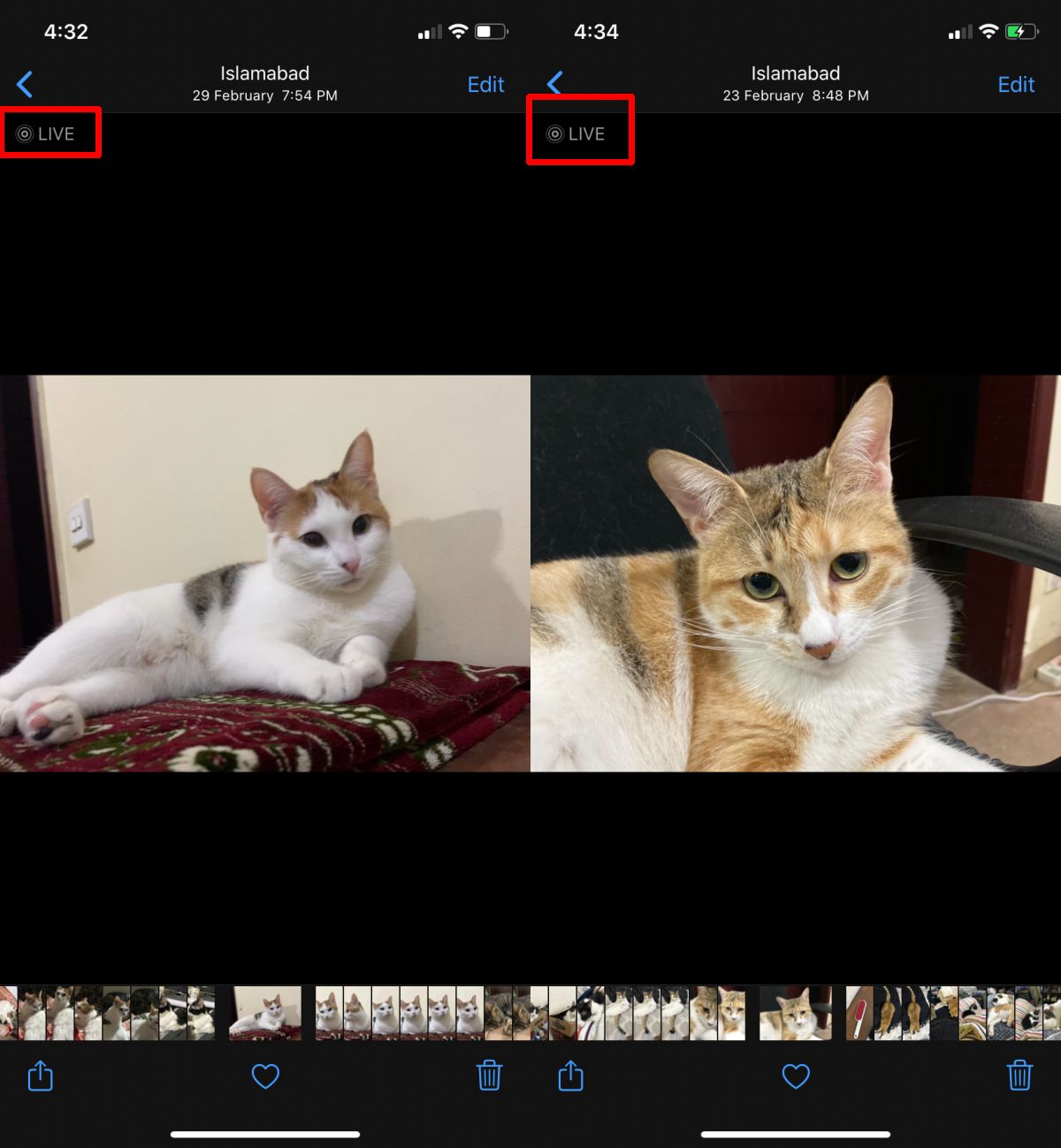Screen dimensions: 1061x1148
Task: Tap the white cat photo lying on the red rug
Action: pos(265,574)
